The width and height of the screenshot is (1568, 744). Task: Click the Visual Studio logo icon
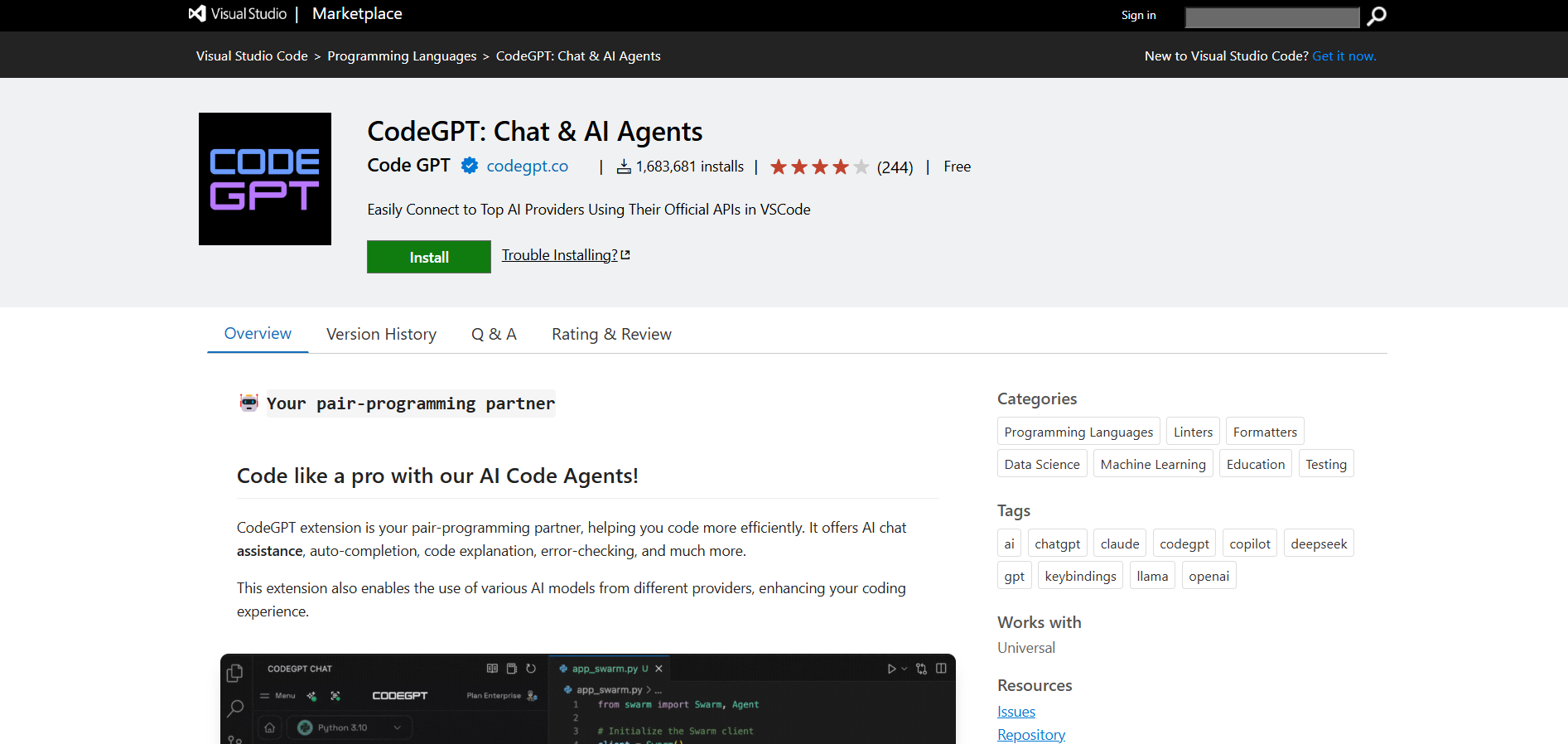click(197, 14)
